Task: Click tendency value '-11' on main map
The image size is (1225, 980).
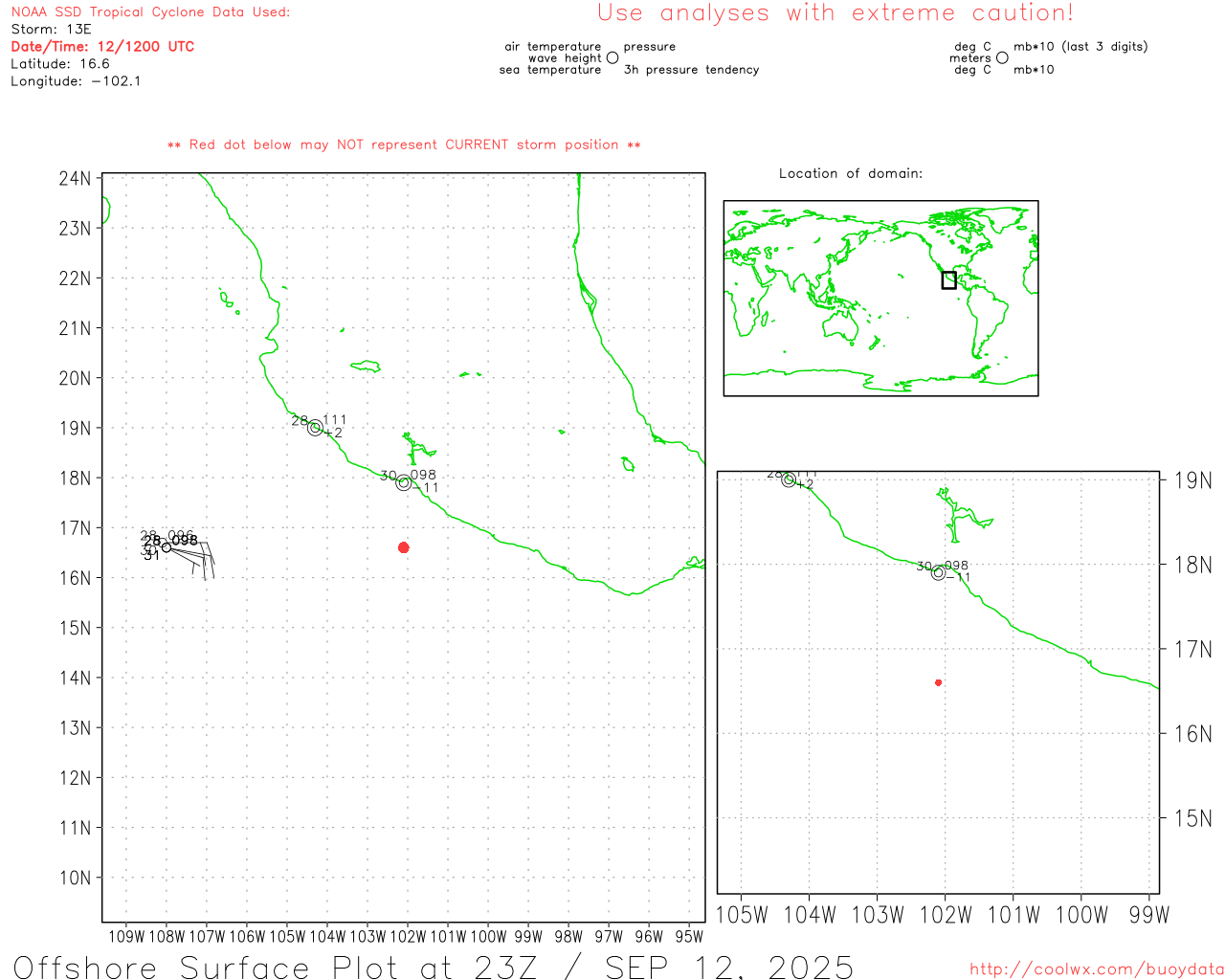Action: click(x=427, y=488)
